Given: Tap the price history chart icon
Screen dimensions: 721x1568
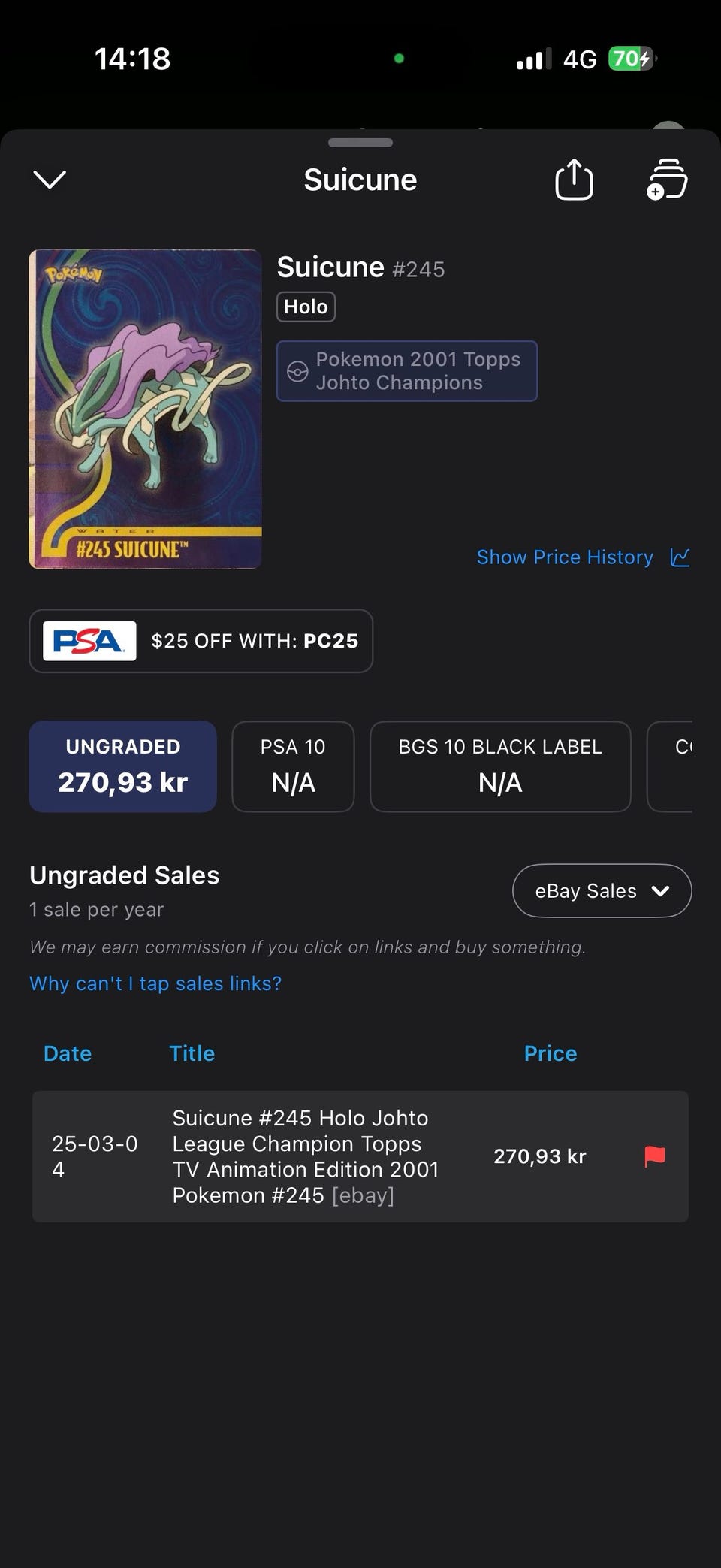Looking at the screenshot, I should tap(680, 557).
